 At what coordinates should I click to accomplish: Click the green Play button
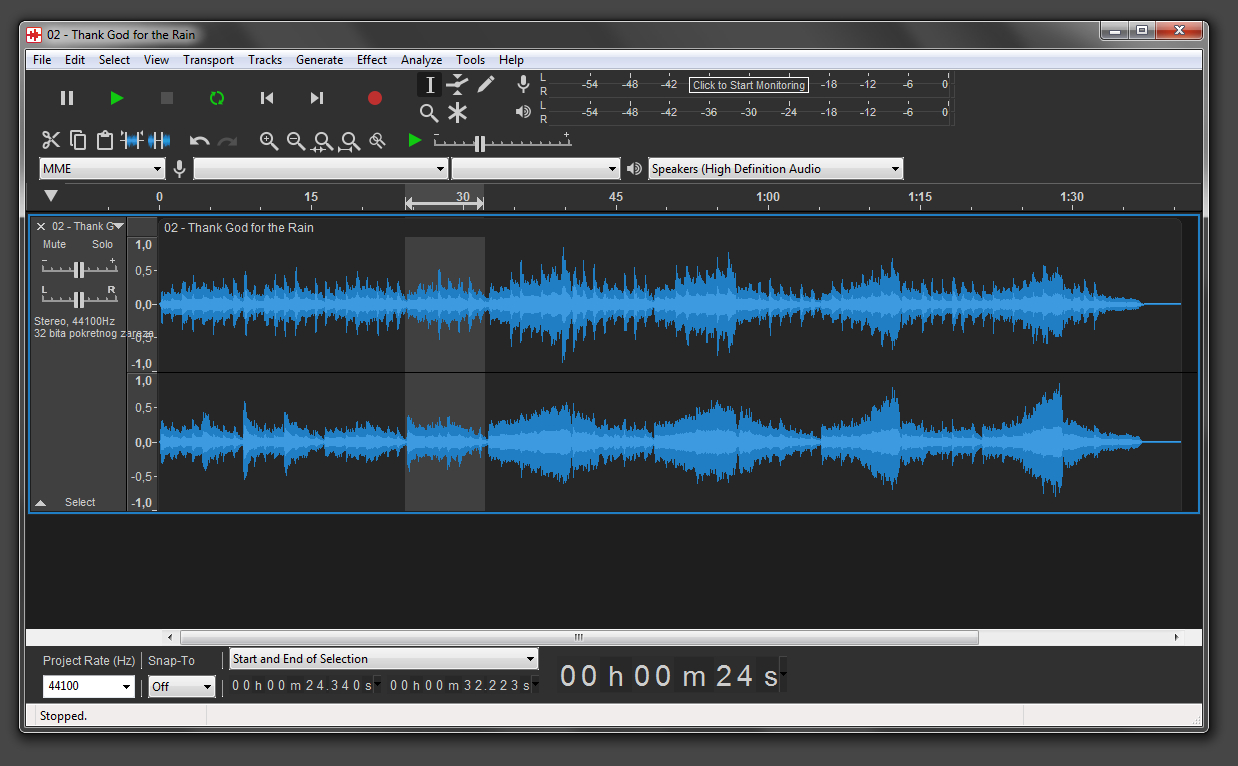point(117,98)
